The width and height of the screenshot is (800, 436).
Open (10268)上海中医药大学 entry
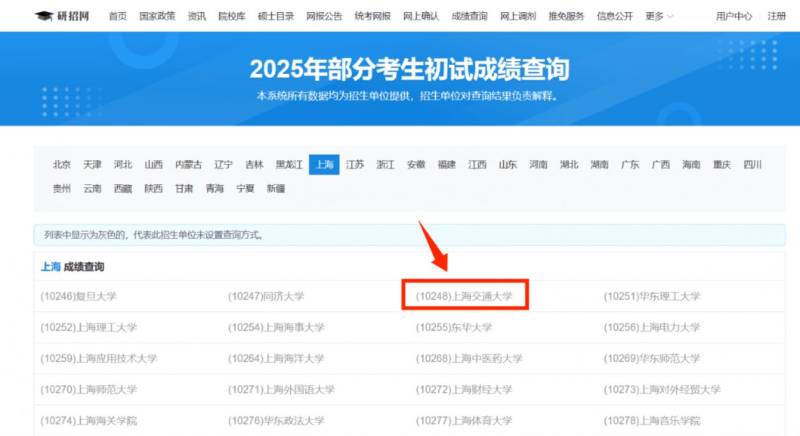click(x=469, y=358)
